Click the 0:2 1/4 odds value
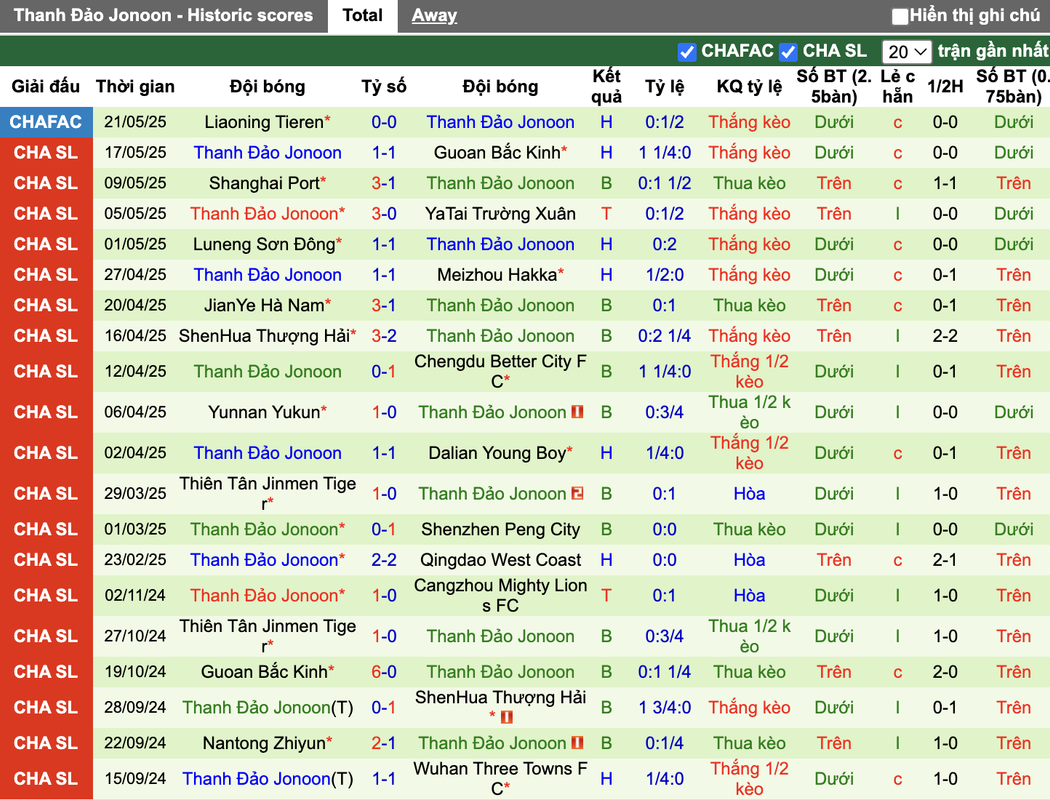This screenshot has height=800, width=1050. (x=664, y=335)
